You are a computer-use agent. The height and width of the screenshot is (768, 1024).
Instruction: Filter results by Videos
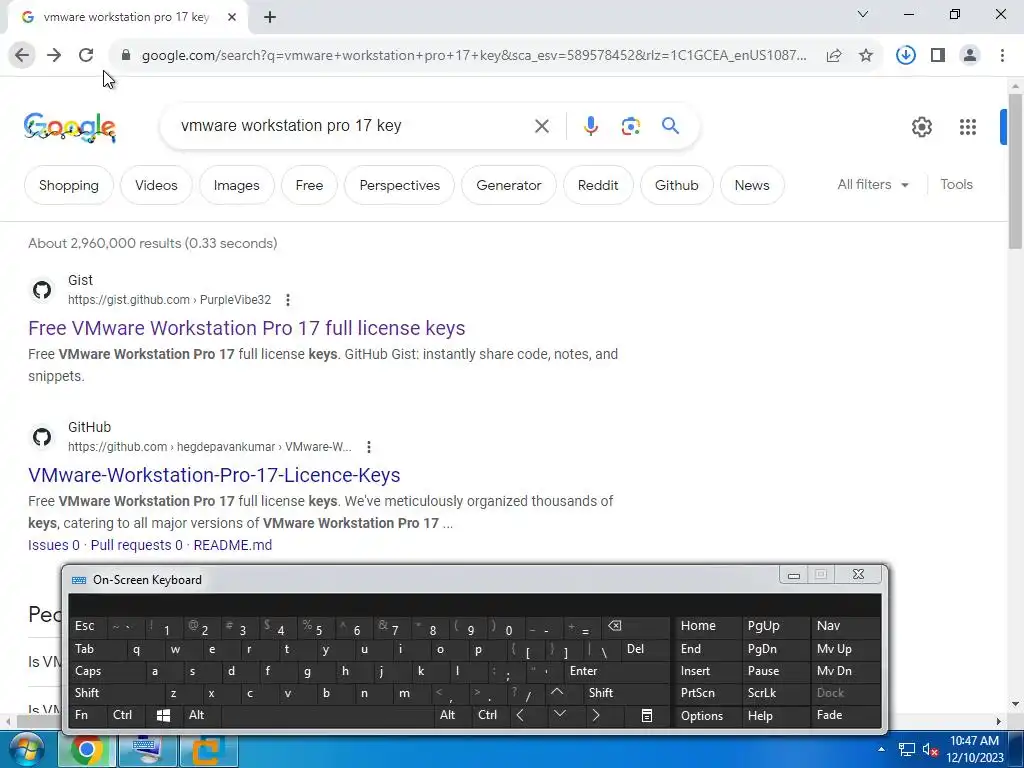pyautogui.click(x=156, y=185)
